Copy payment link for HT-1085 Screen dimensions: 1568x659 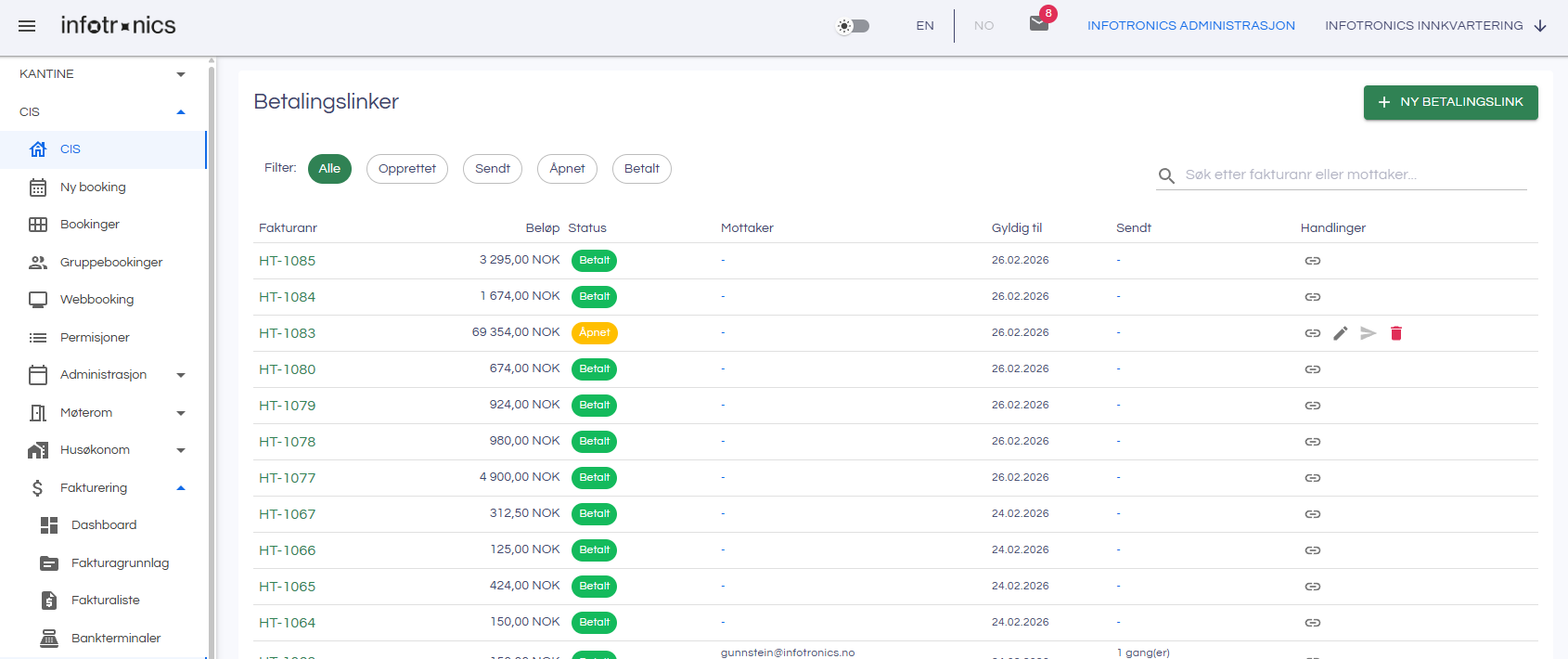[x=1313, y=261]
